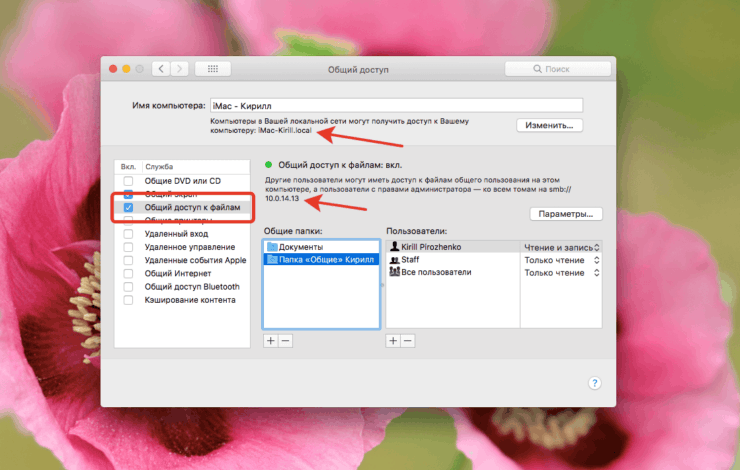Screen dimensions: 740x470
Task: Click the back navigation arrow
Action: tap(159, 69)
